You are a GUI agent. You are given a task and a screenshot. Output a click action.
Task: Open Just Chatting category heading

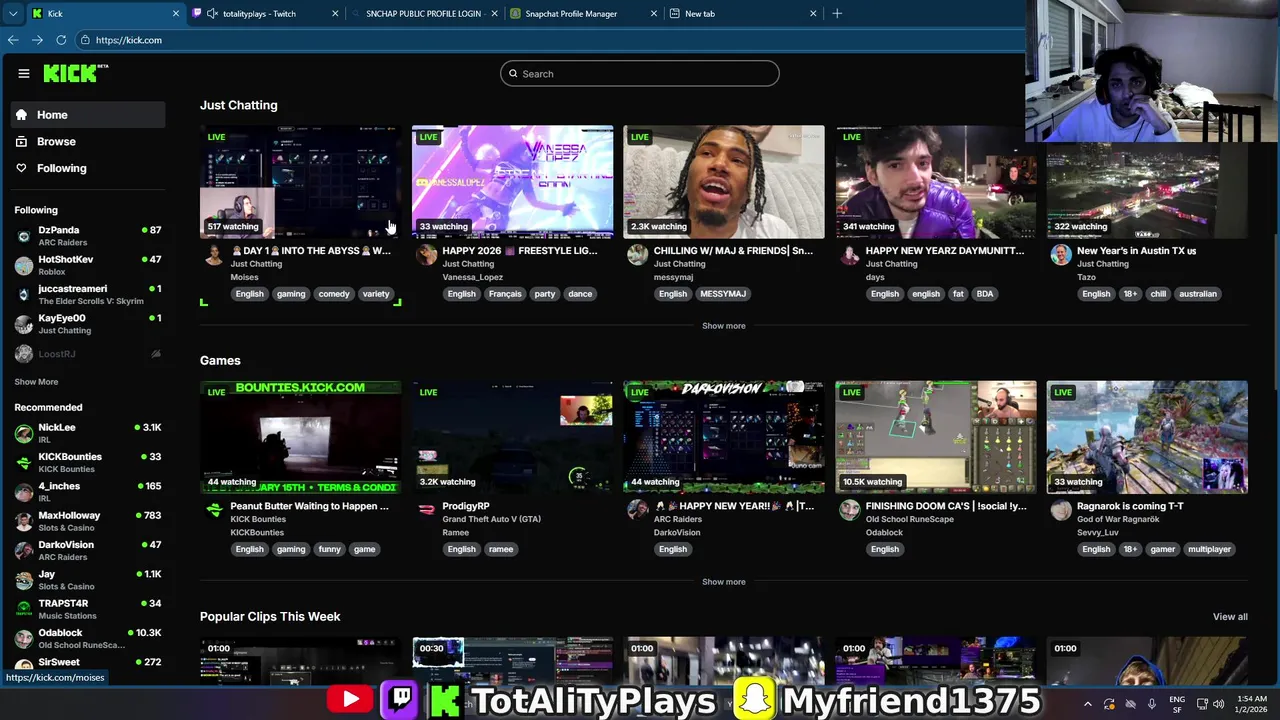tap(239, 105)
